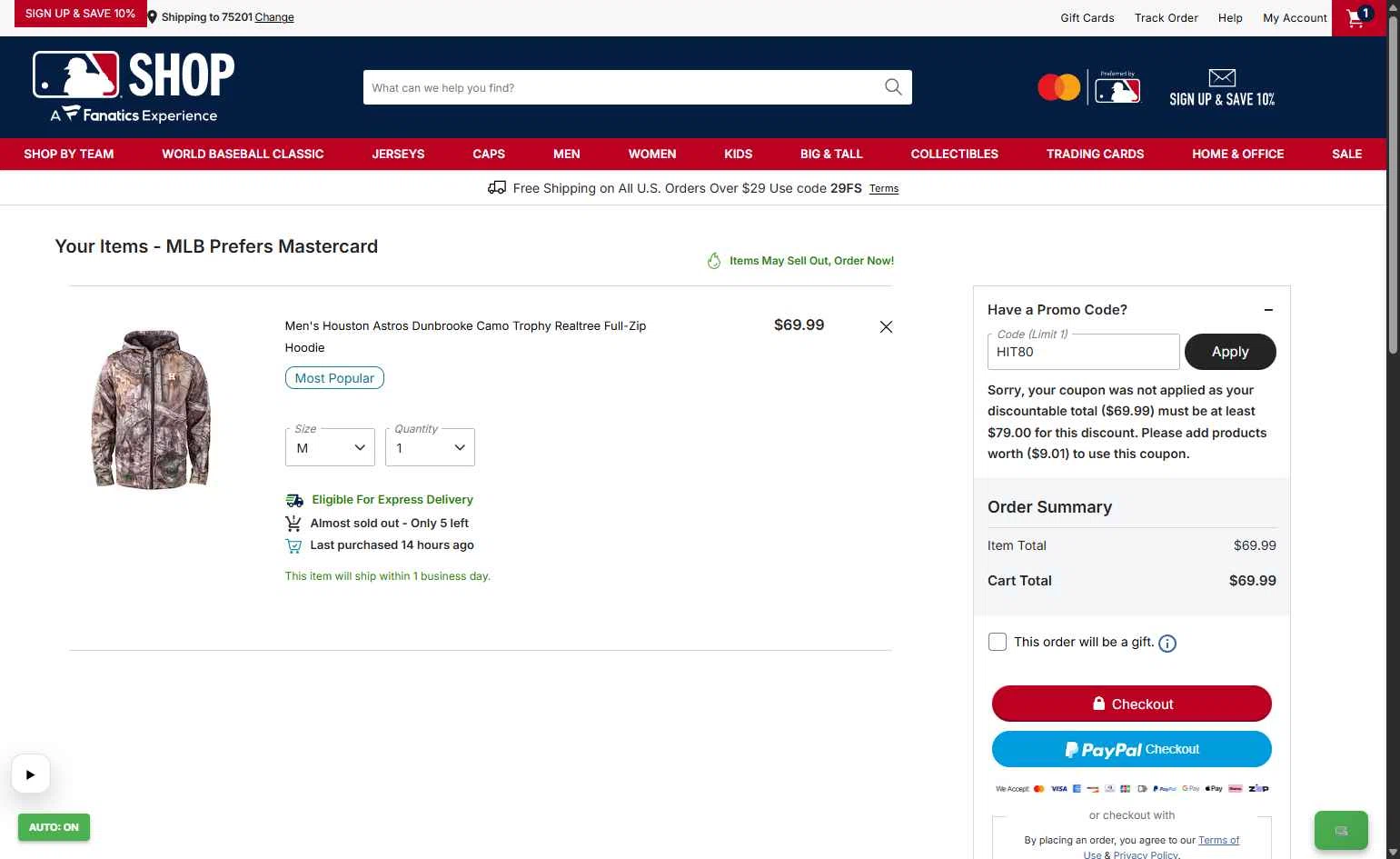
Task: Click the green chat widget icon
Action: pos(1341,830)
